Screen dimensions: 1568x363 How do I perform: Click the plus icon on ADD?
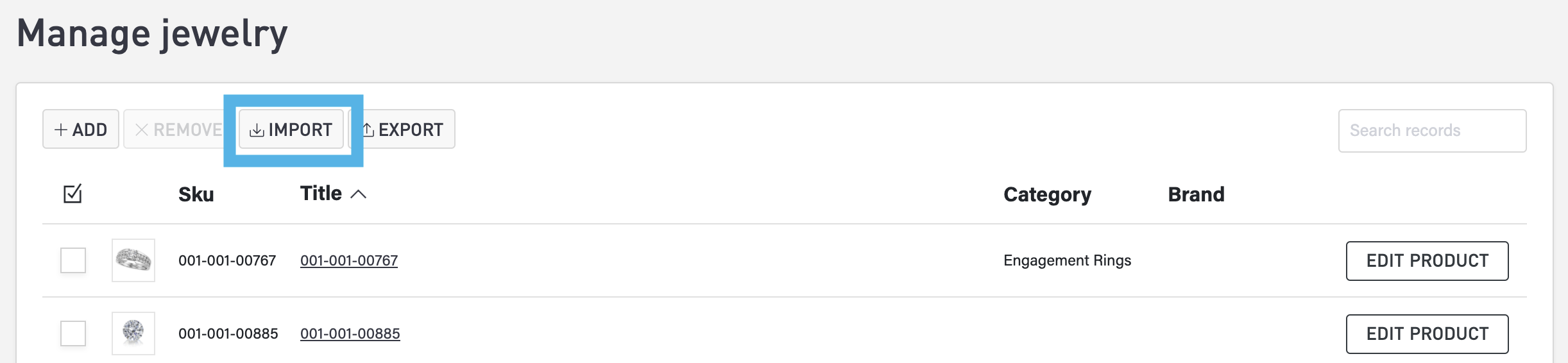tap(61, 130)
